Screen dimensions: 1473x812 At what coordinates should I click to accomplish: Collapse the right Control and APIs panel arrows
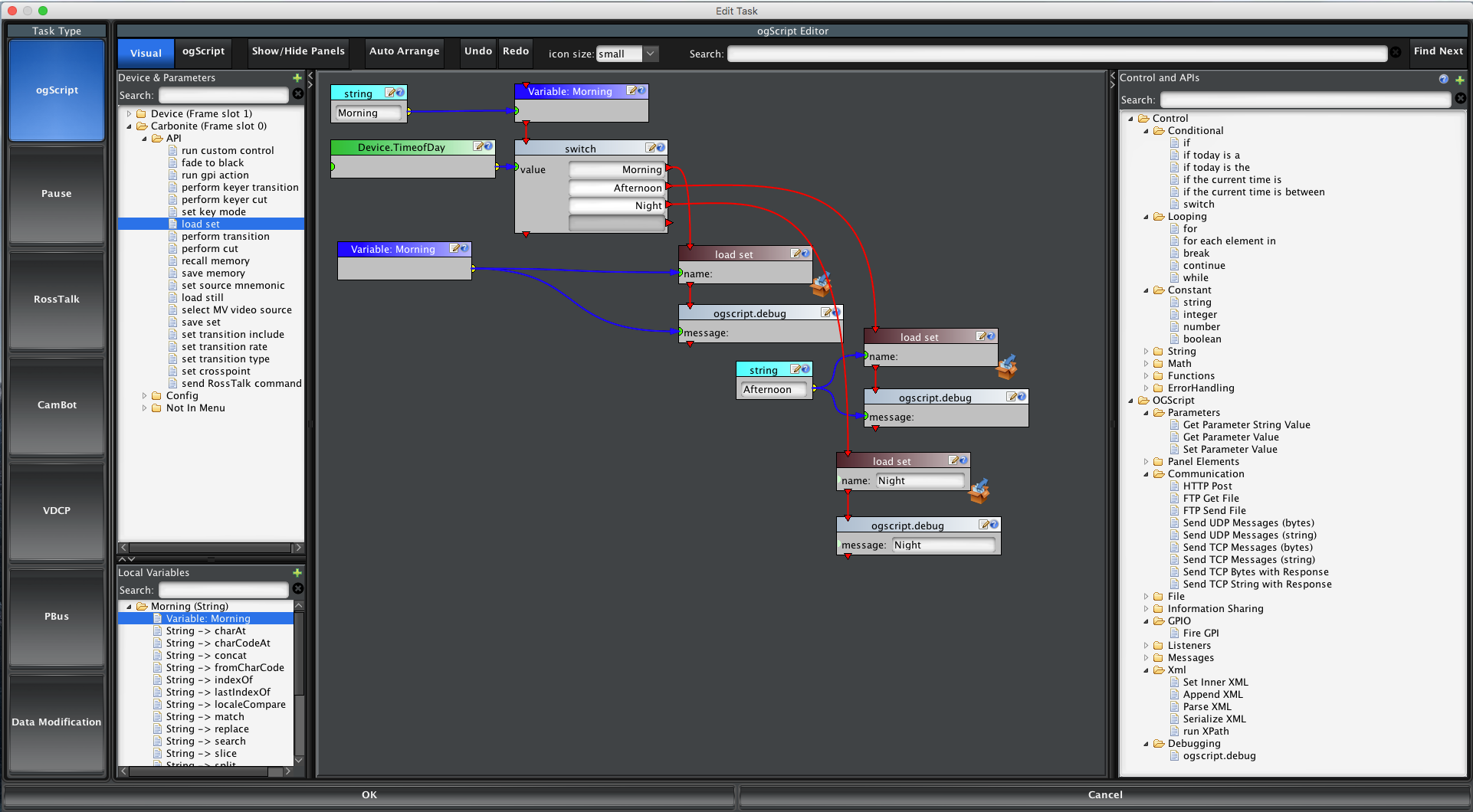point(1113,80)
